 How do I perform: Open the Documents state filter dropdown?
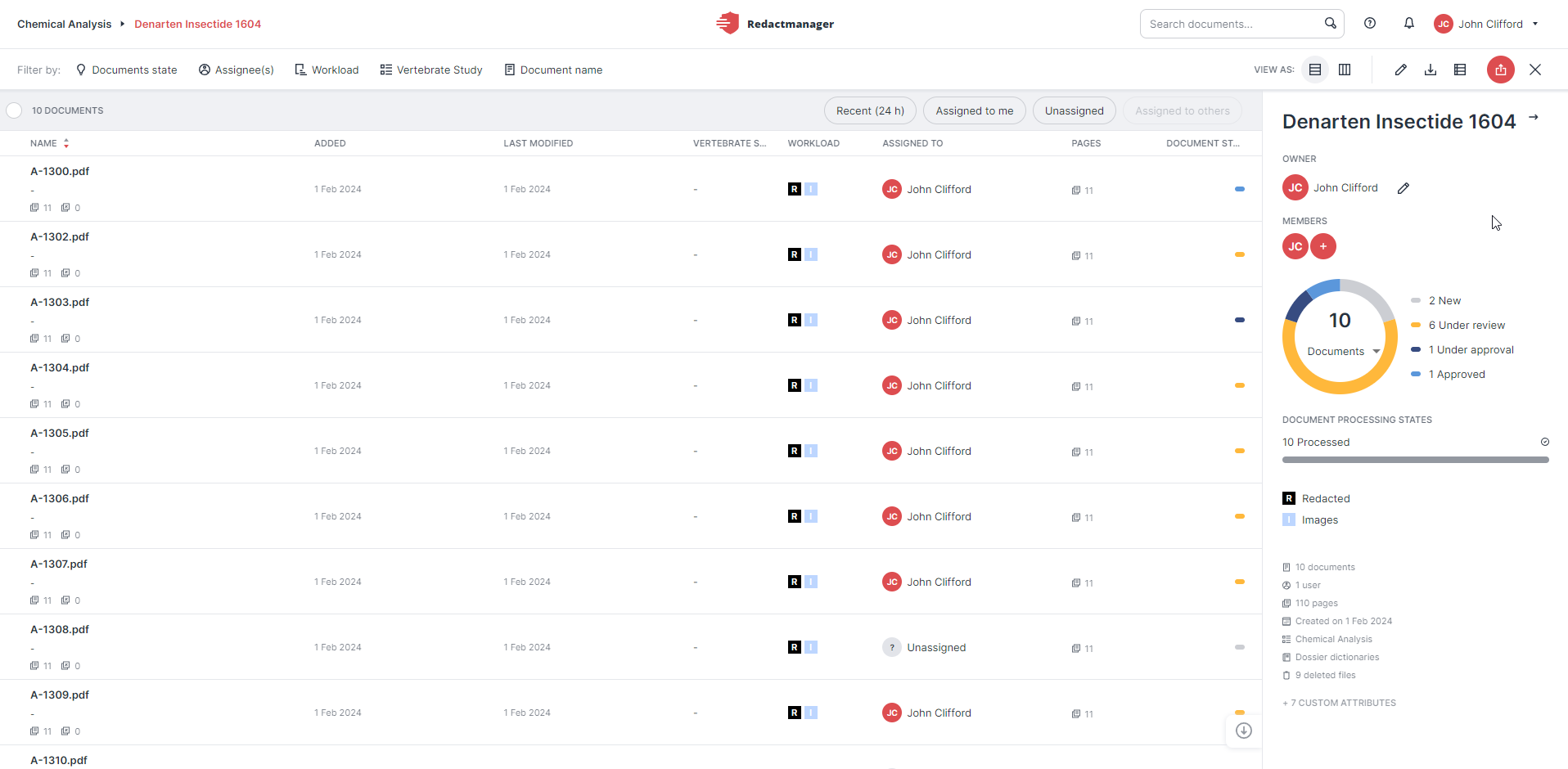coord(127,70)
